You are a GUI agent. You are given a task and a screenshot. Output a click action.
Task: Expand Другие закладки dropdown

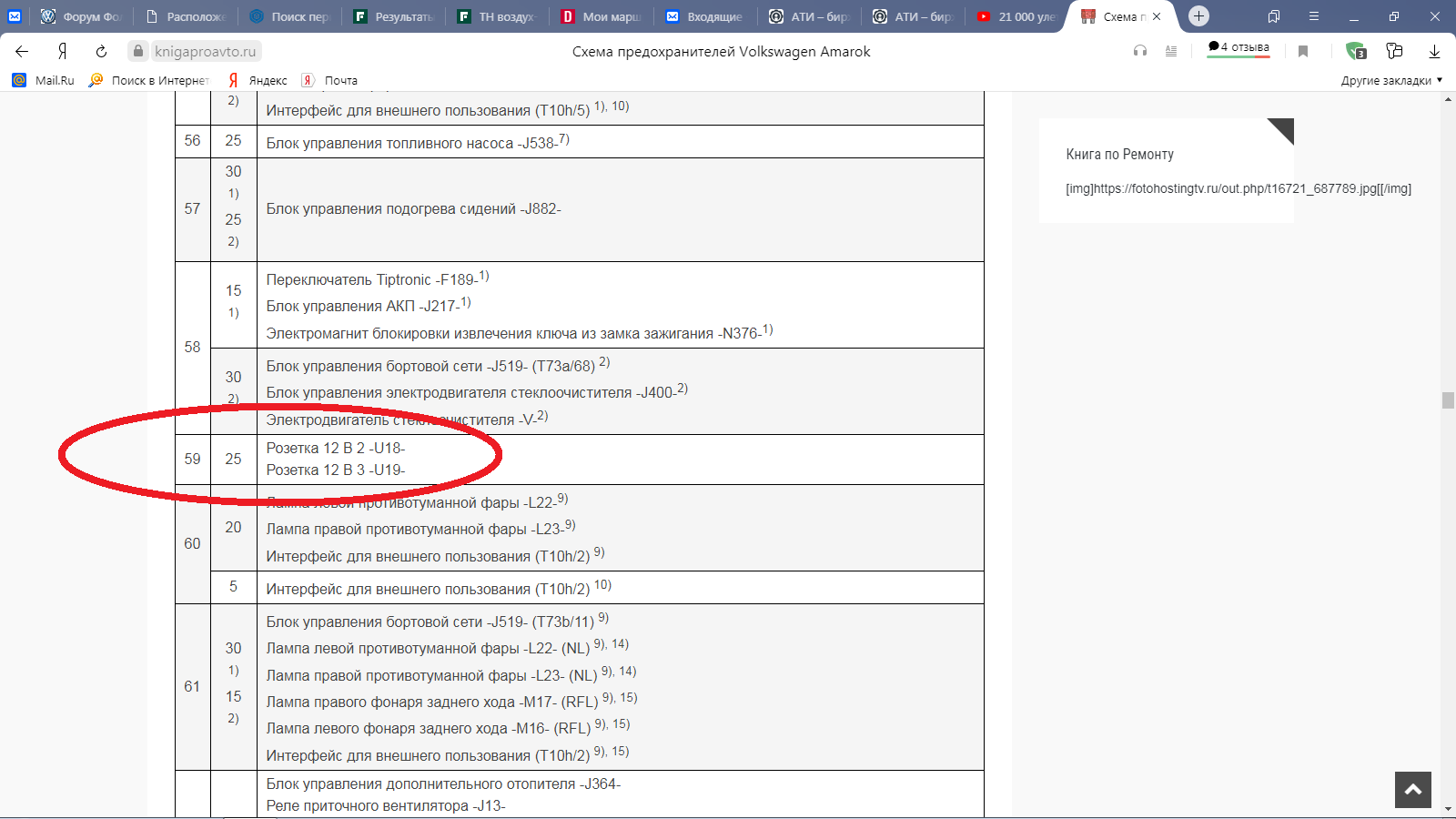pos(1391,80)
